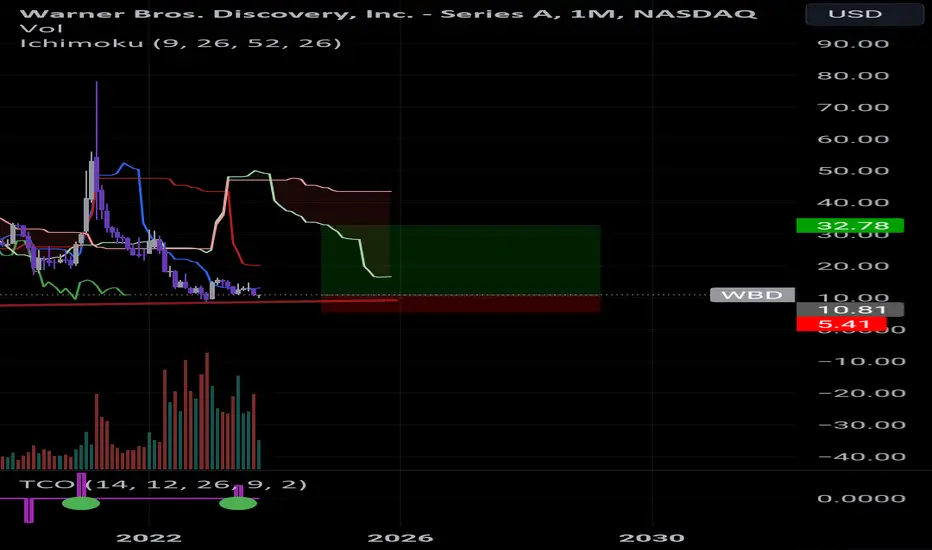Click the 80.00 price scale label
932x550 pixels.
tap(853, 76)
